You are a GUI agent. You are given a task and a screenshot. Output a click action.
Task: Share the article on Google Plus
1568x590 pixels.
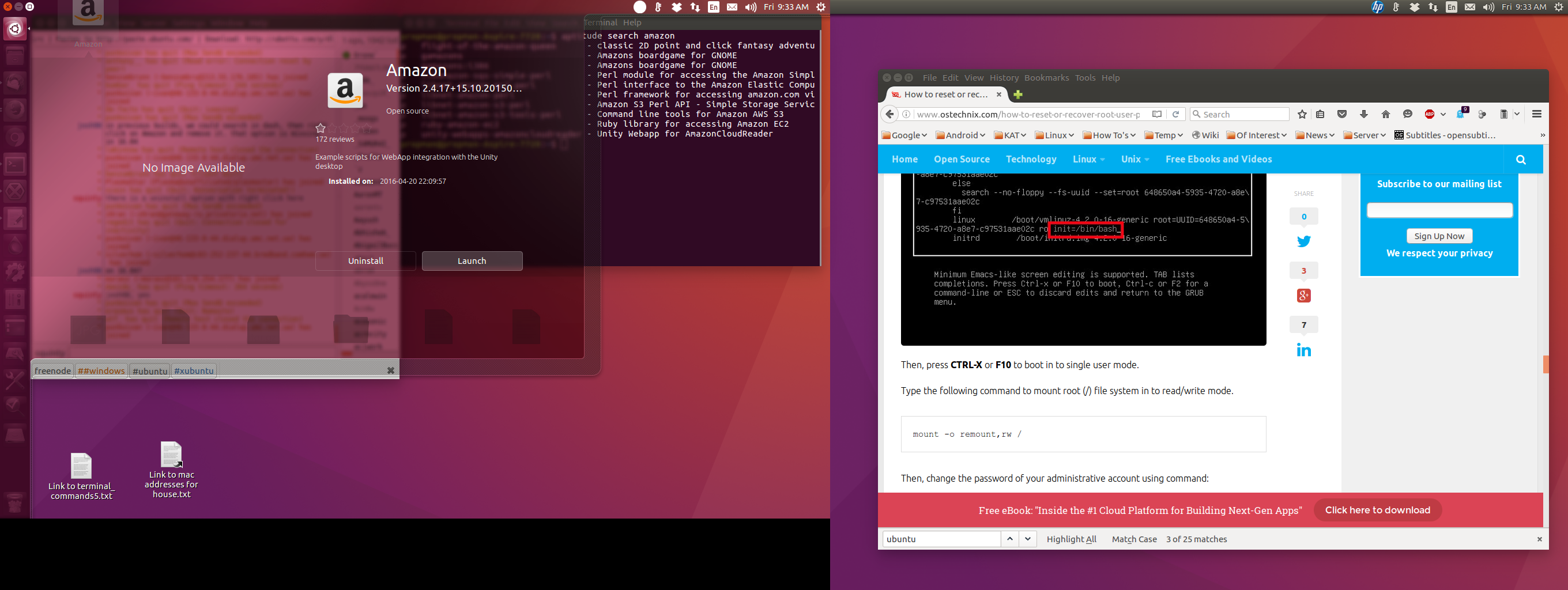click(x=1304, y=296)
